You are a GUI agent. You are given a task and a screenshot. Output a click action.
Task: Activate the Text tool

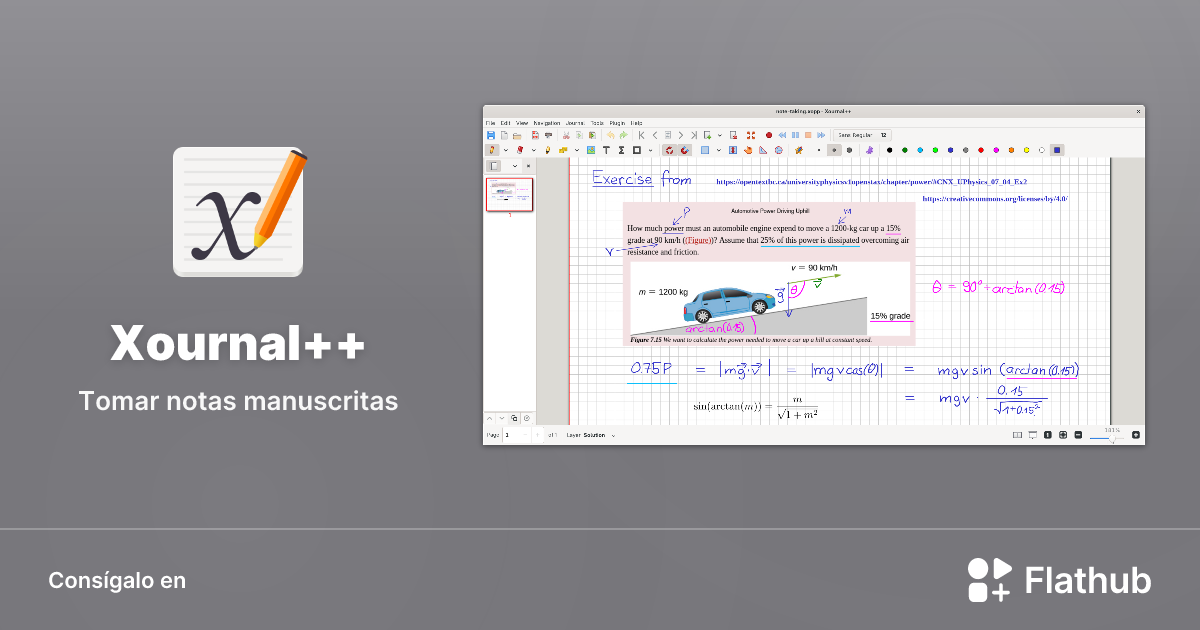607,149
